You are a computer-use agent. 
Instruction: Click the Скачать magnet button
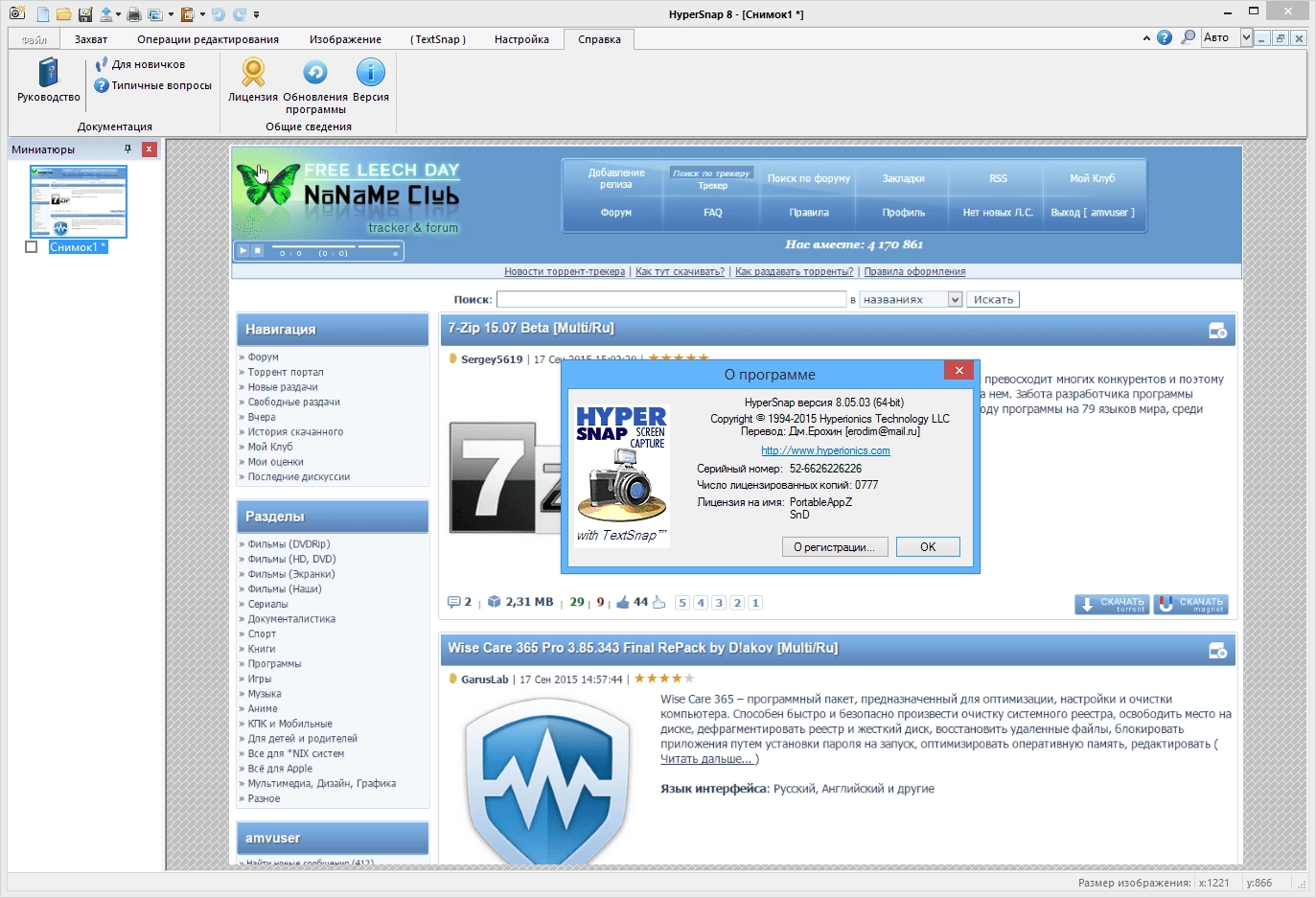[x=1190, y=605]
